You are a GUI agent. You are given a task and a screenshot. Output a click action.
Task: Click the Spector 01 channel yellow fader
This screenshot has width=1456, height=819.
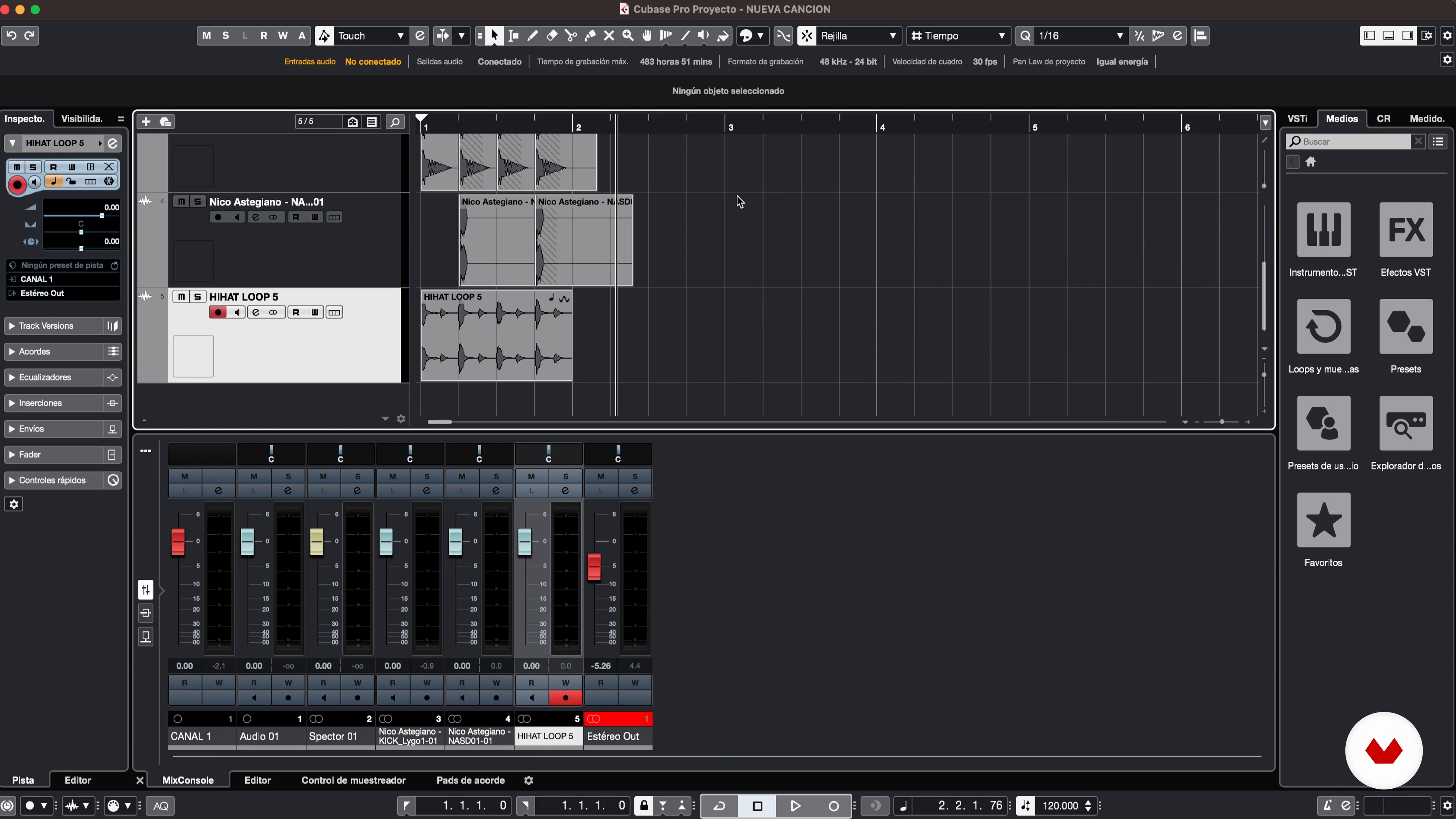[x=317, y=542]
